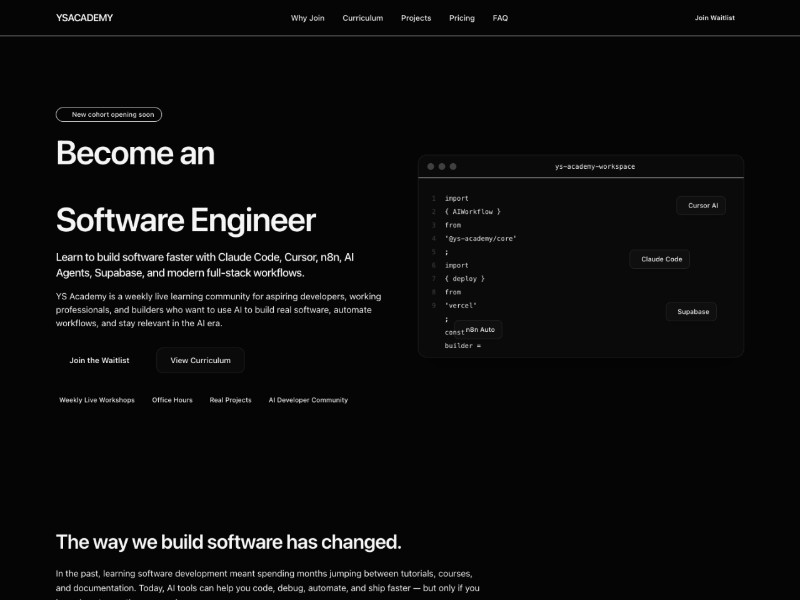This screenshot has height=600, width=800.
Task: Select the Office Hours tag
Action: 172,400
